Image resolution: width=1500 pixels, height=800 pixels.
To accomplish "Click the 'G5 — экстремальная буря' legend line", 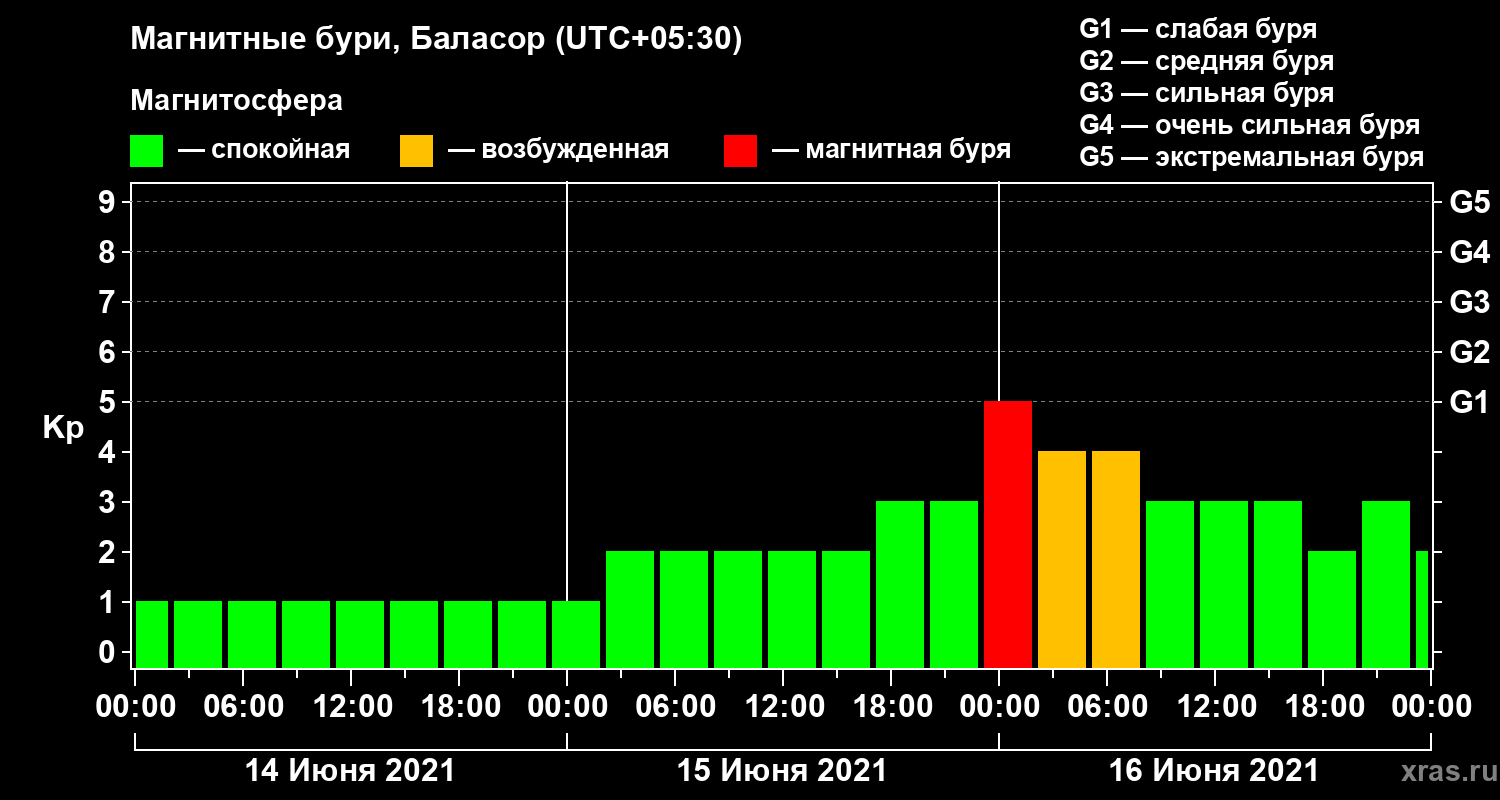I will 1252,158.
